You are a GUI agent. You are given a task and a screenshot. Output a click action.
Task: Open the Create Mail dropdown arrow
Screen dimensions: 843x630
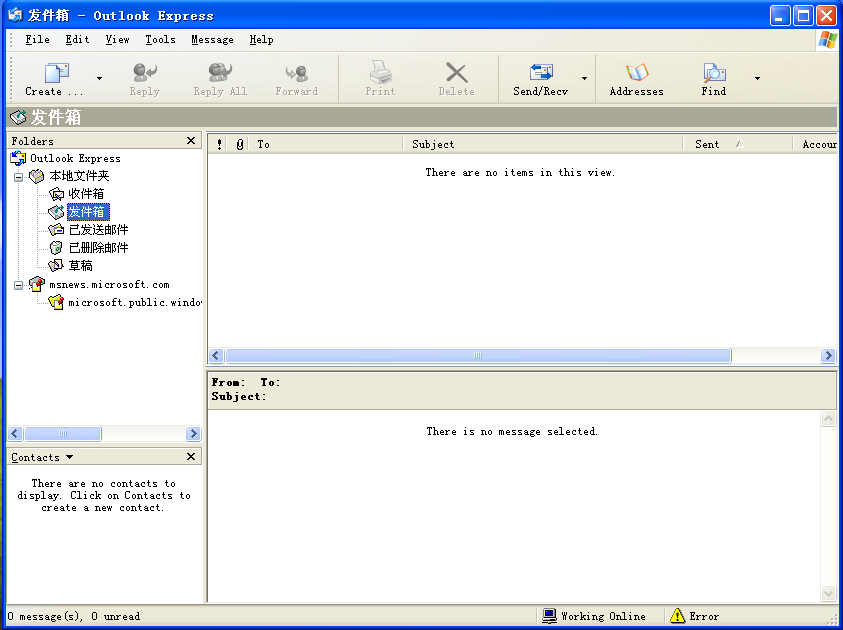point(99,78)
